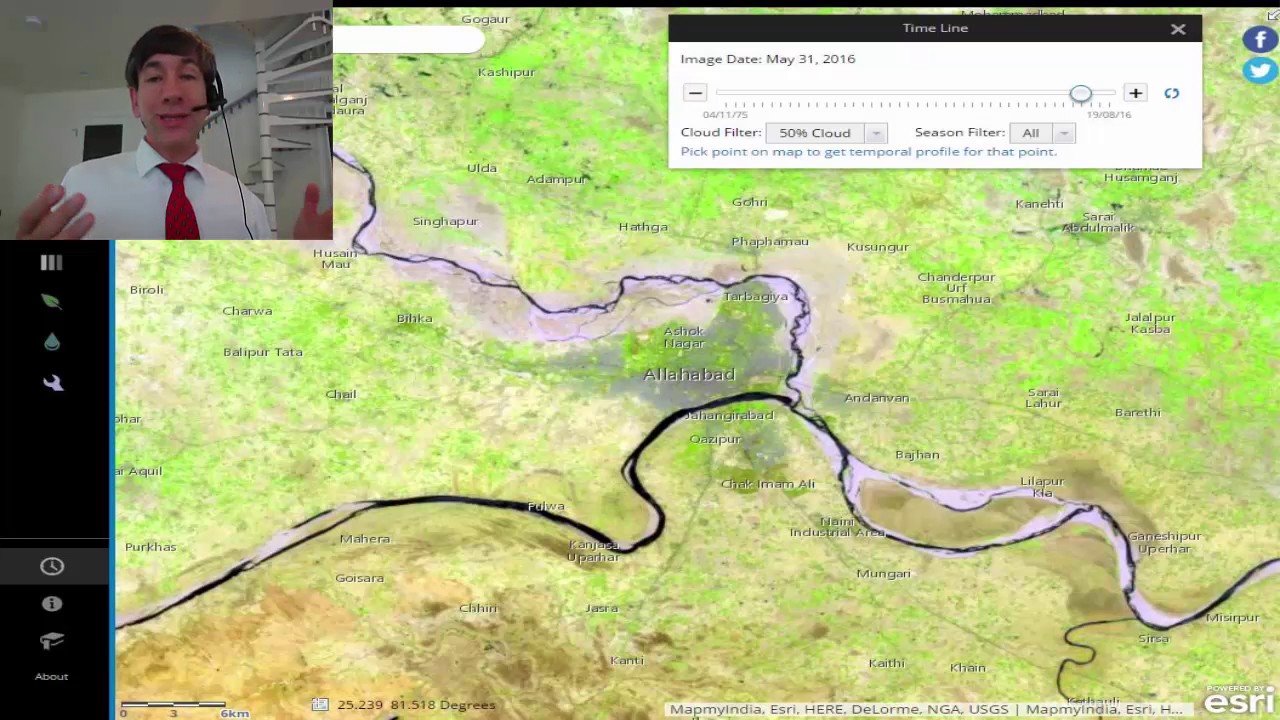Click the 04/11/75 timeline start date
Viewport: 1280px width, 720px height.
(725, 115)
